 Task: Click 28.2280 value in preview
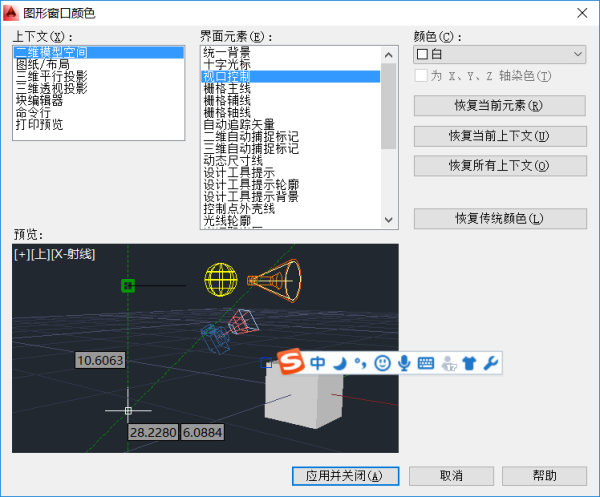(x=153, y=432)
